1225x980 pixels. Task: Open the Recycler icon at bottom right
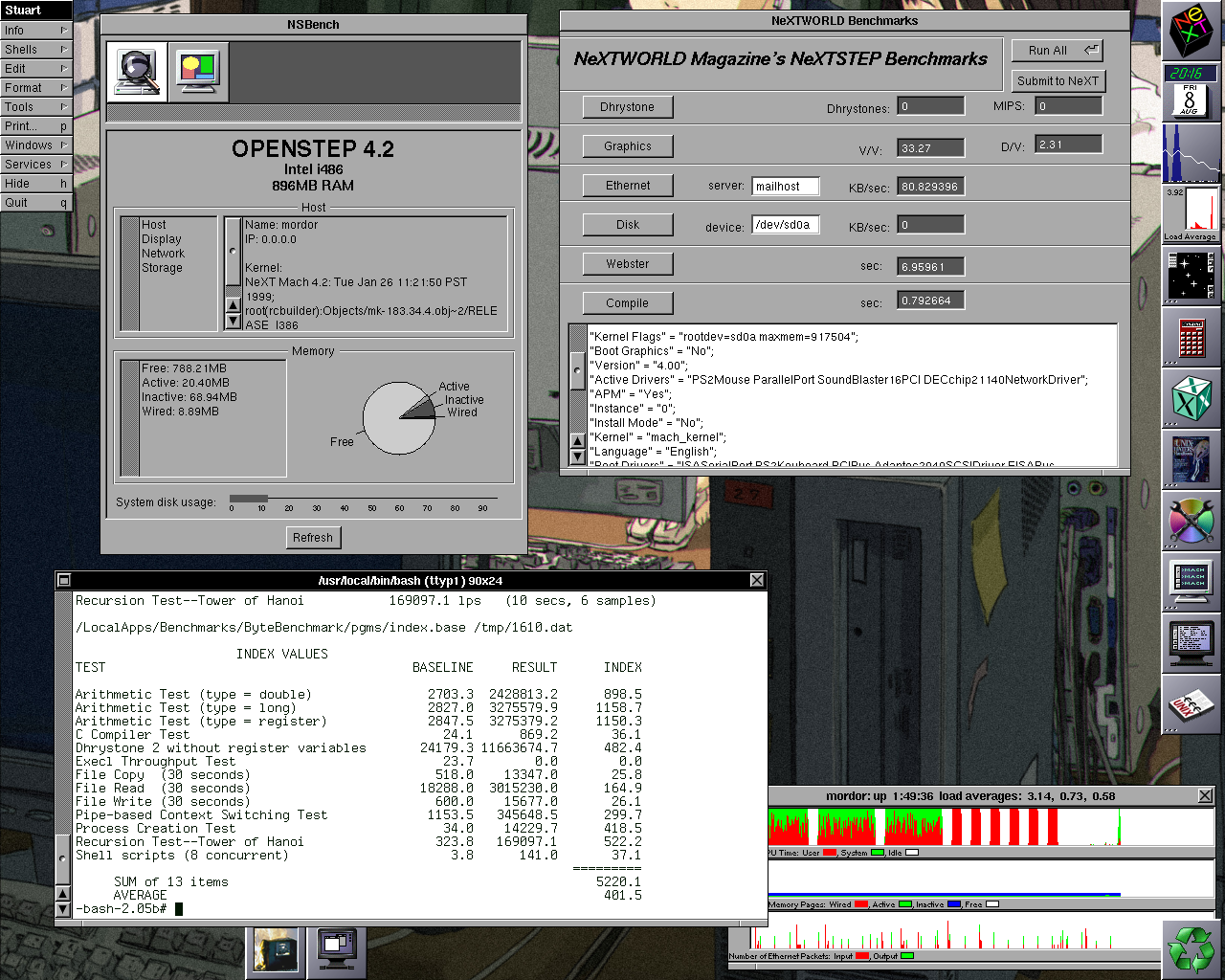[1191, 949]
